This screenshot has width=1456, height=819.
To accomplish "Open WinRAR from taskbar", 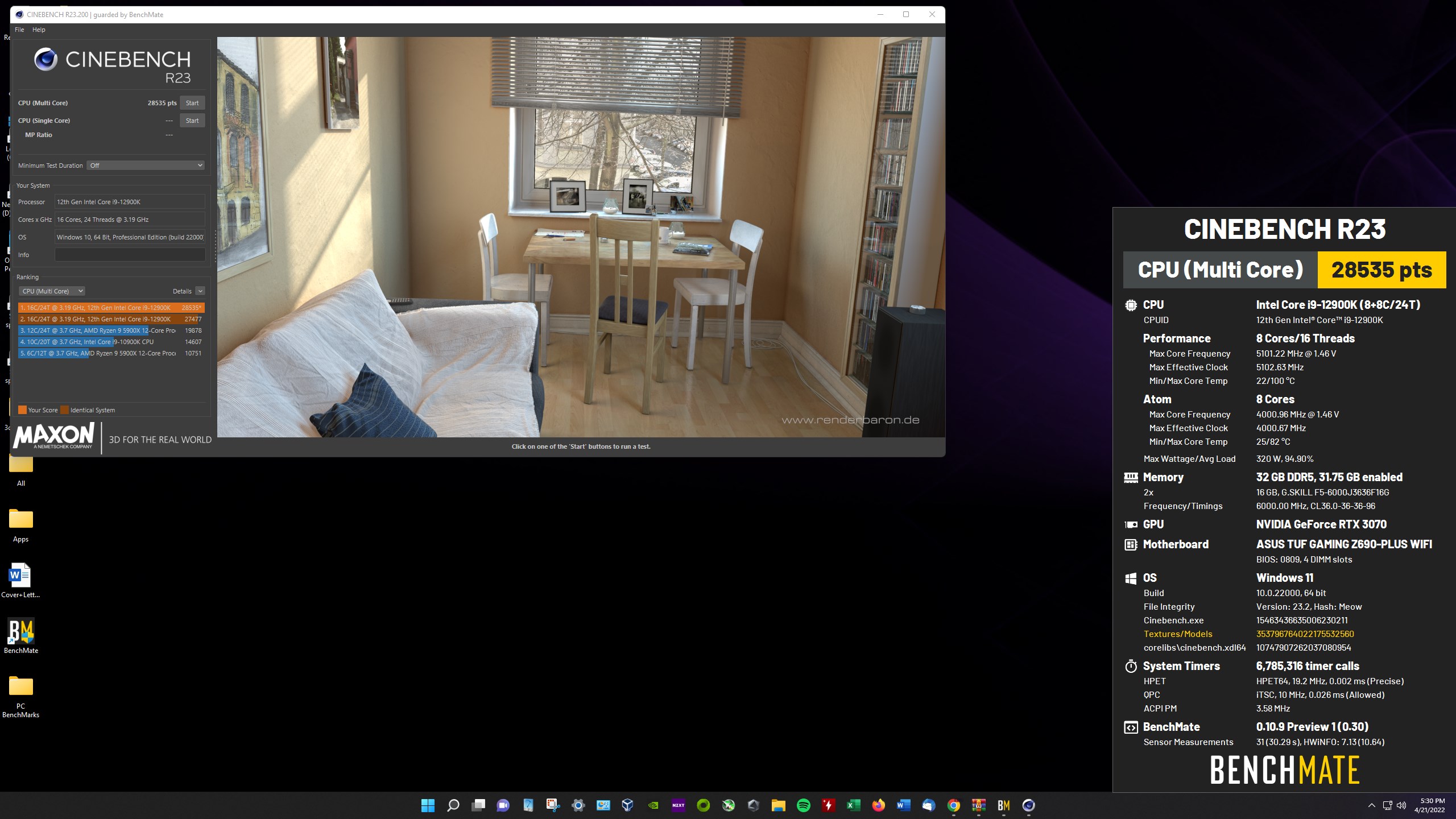I will click(x=978, y=805).
